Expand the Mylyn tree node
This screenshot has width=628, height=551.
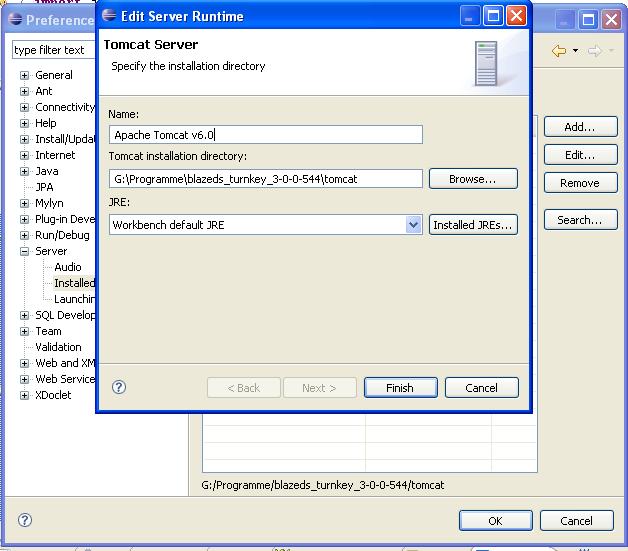coord(24,203)
